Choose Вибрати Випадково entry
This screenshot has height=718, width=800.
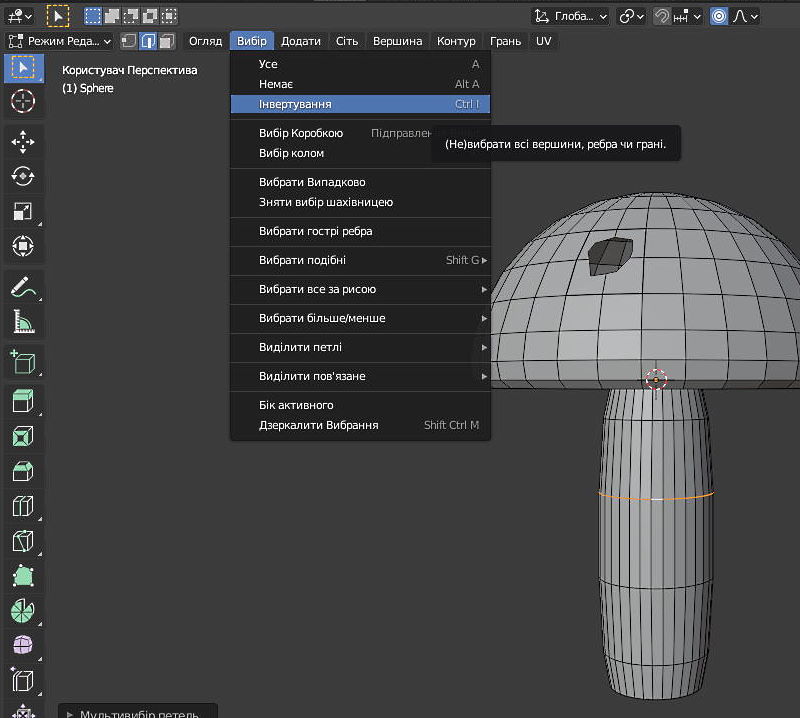click(360, 182)
